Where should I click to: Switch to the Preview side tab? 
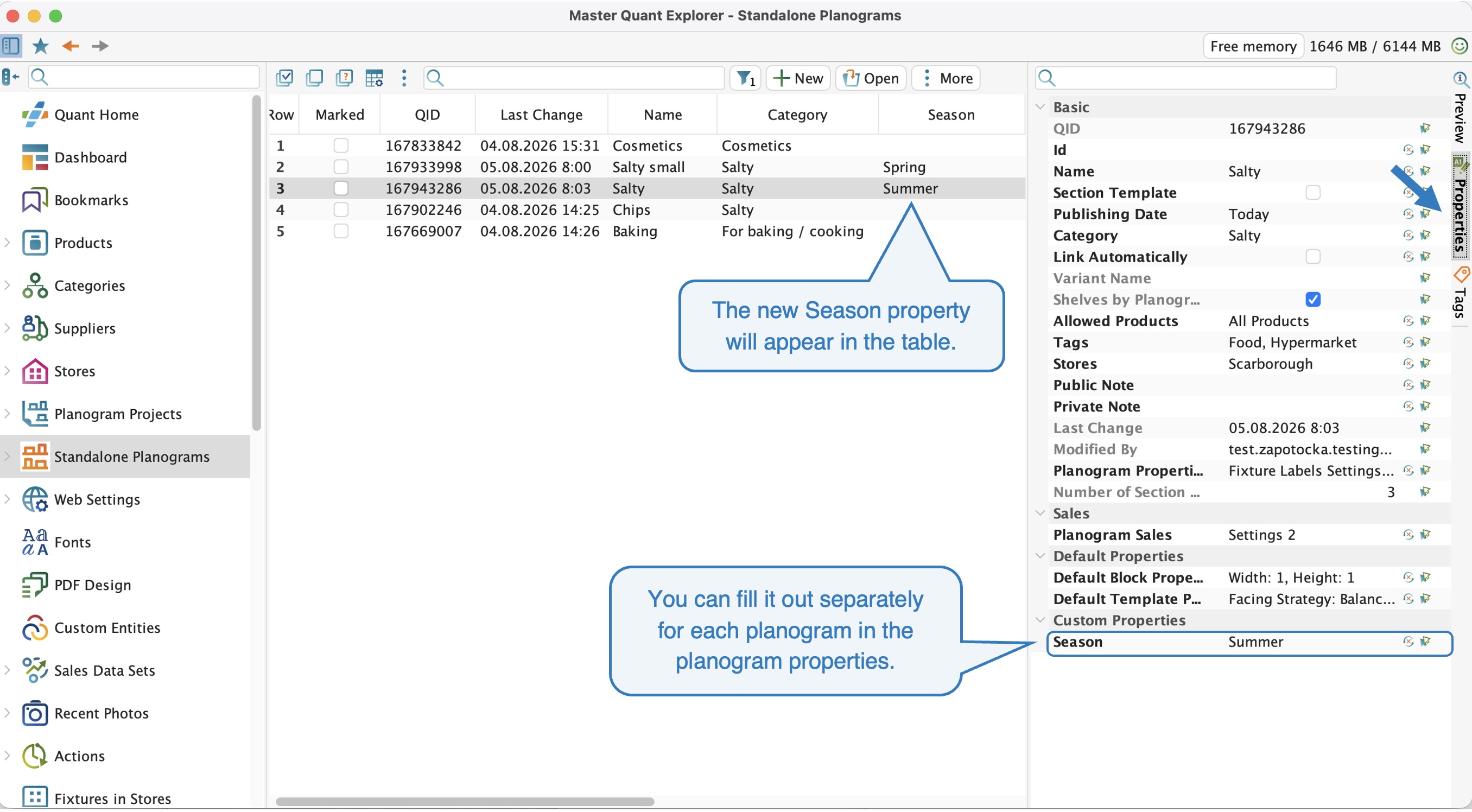tap(1460, 109)
